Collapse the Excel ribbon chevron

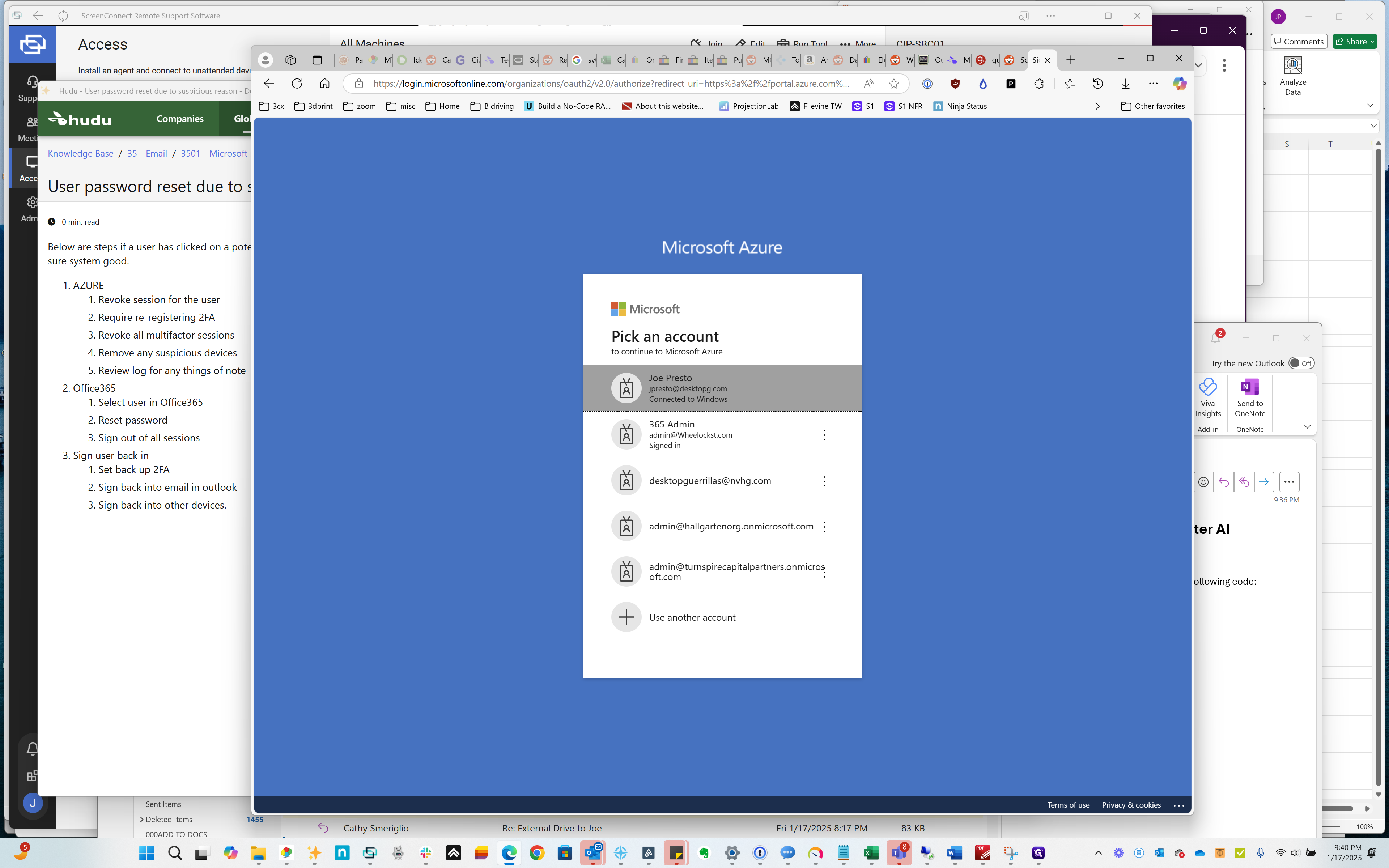pos(1369,106)
